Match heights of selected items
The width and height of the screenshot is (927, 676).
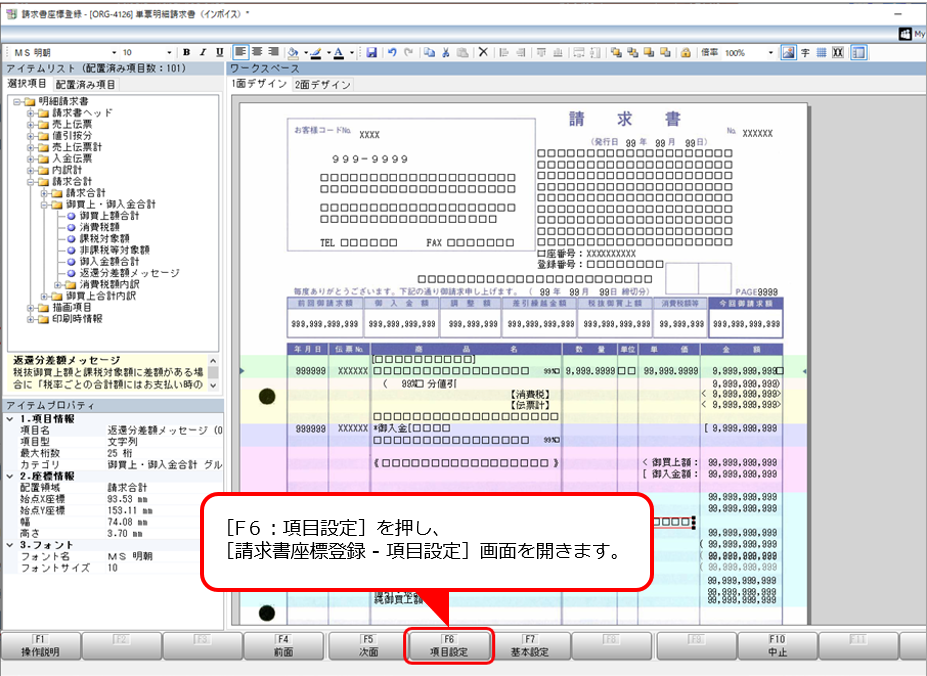pyautogui.click(x=595, y=53)
